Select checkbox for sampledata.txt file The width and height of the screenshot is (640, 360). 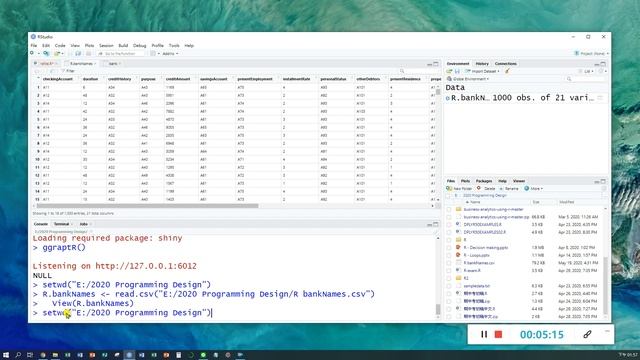[449, 286]
